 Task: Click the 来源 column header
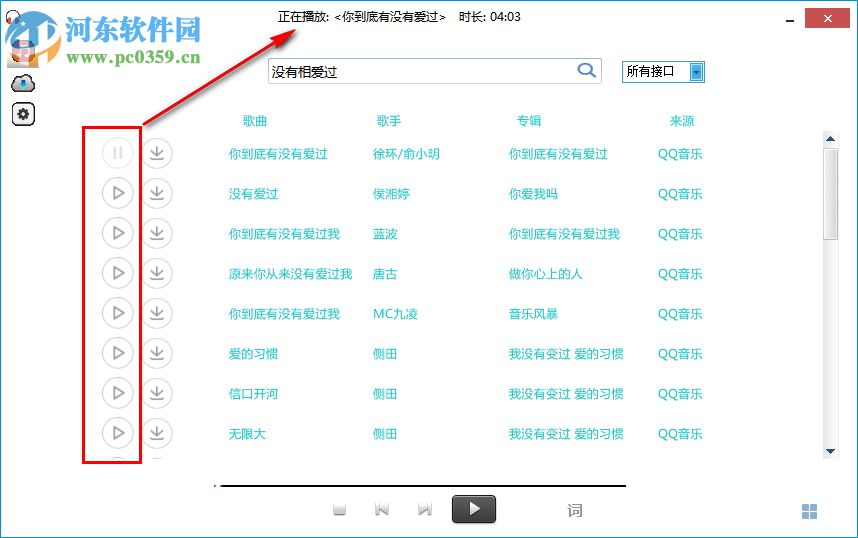click(x=682, y=121)
